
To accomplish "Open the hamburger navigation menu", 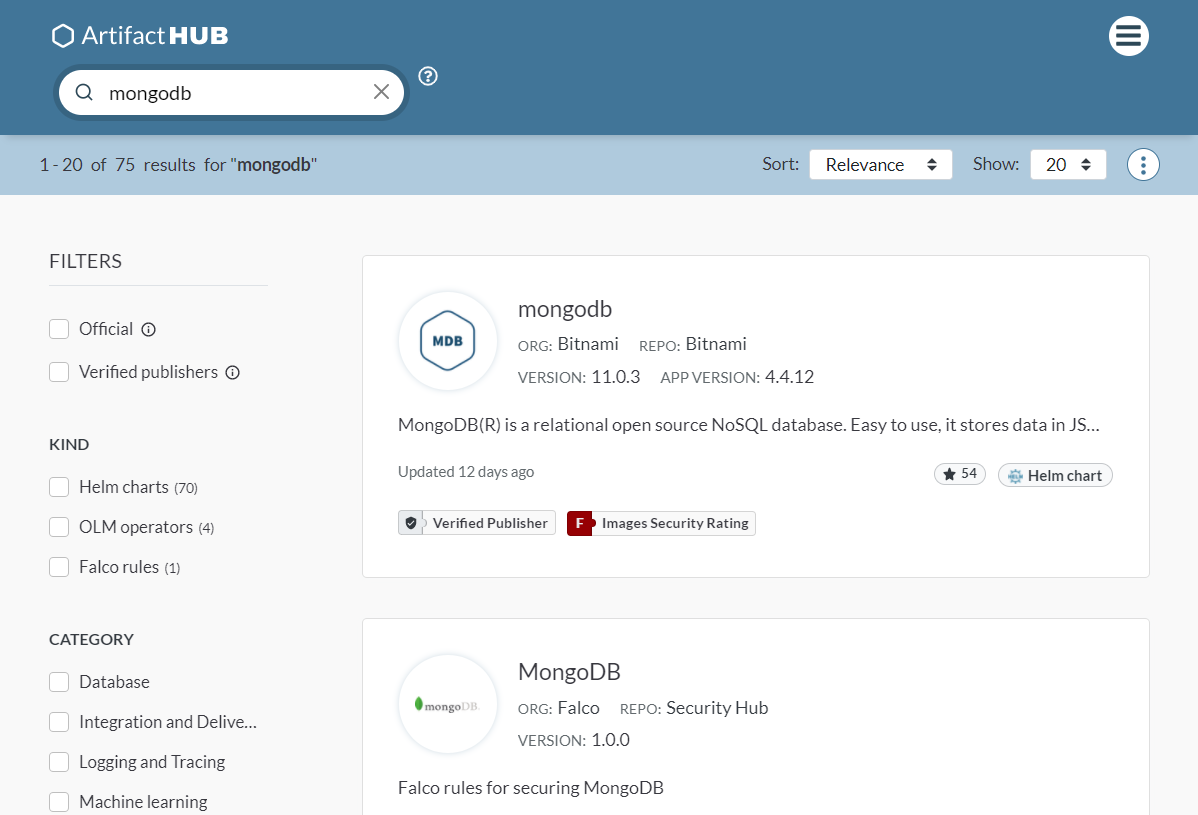I will coord(1128,36).
